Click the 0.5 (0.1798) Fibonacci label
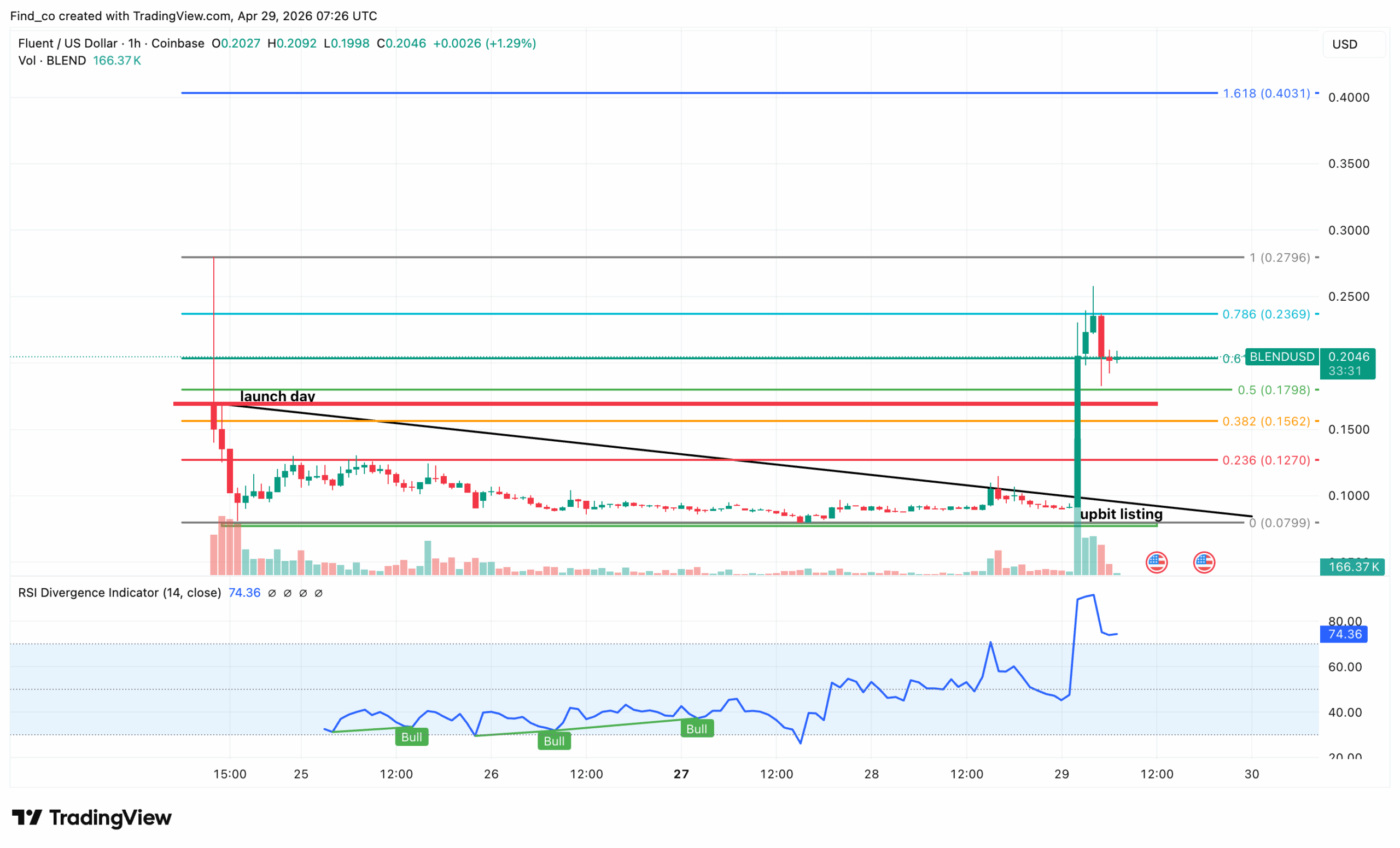1400x848 pixels. [1274, 390]
